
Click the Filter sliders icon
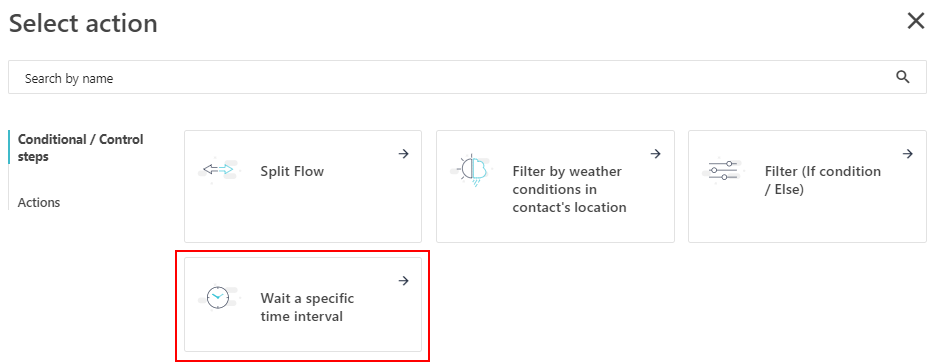tap(723, 170)
